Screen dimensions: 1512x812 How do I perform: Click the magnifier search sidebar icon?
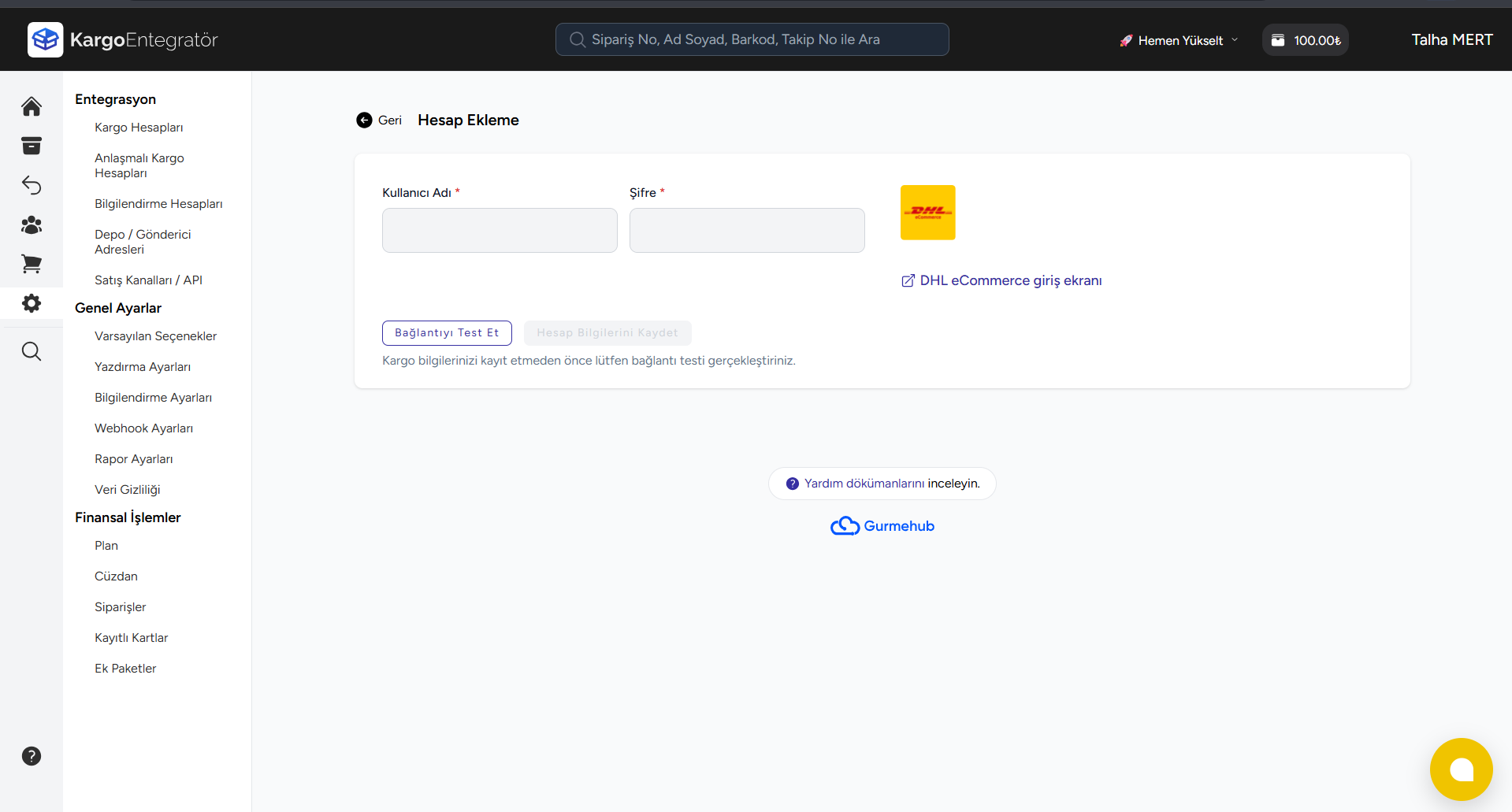(x=32, y=351)
